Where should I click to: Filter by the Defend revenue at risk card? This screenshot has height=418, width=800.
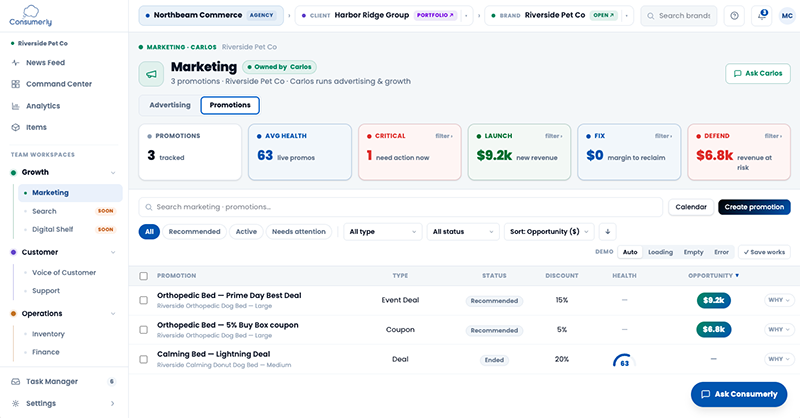pos(739,152)
